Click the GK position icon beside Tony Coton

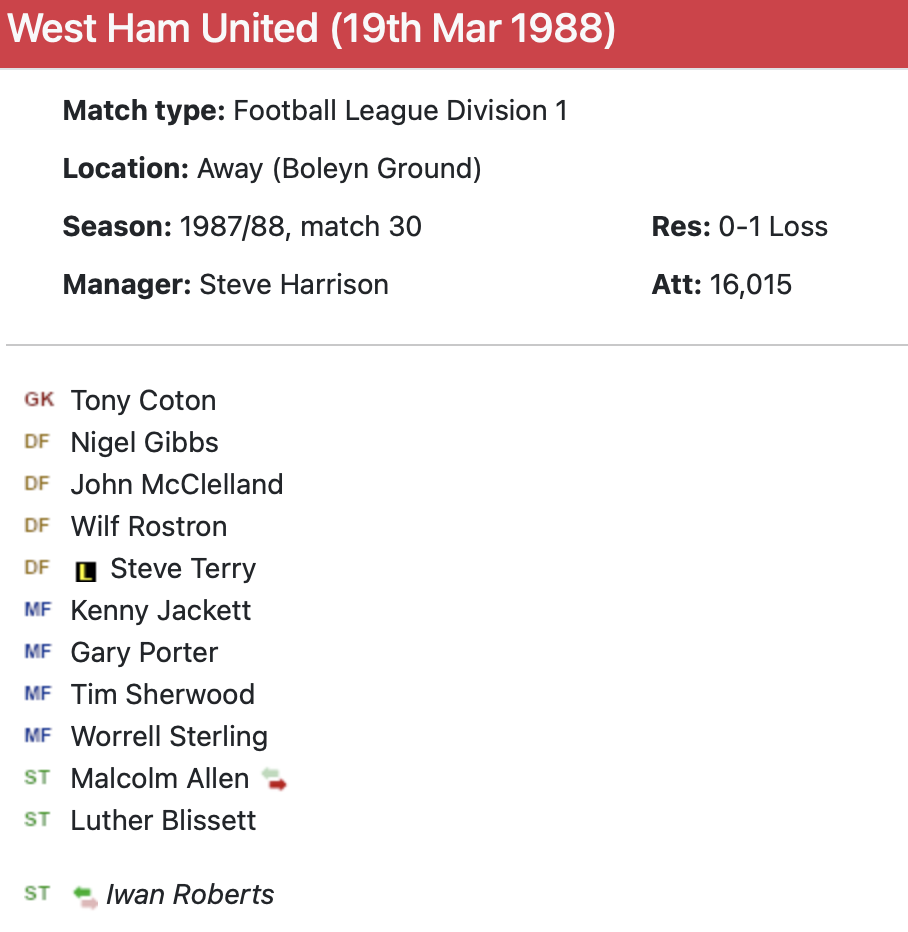(39, 400)
